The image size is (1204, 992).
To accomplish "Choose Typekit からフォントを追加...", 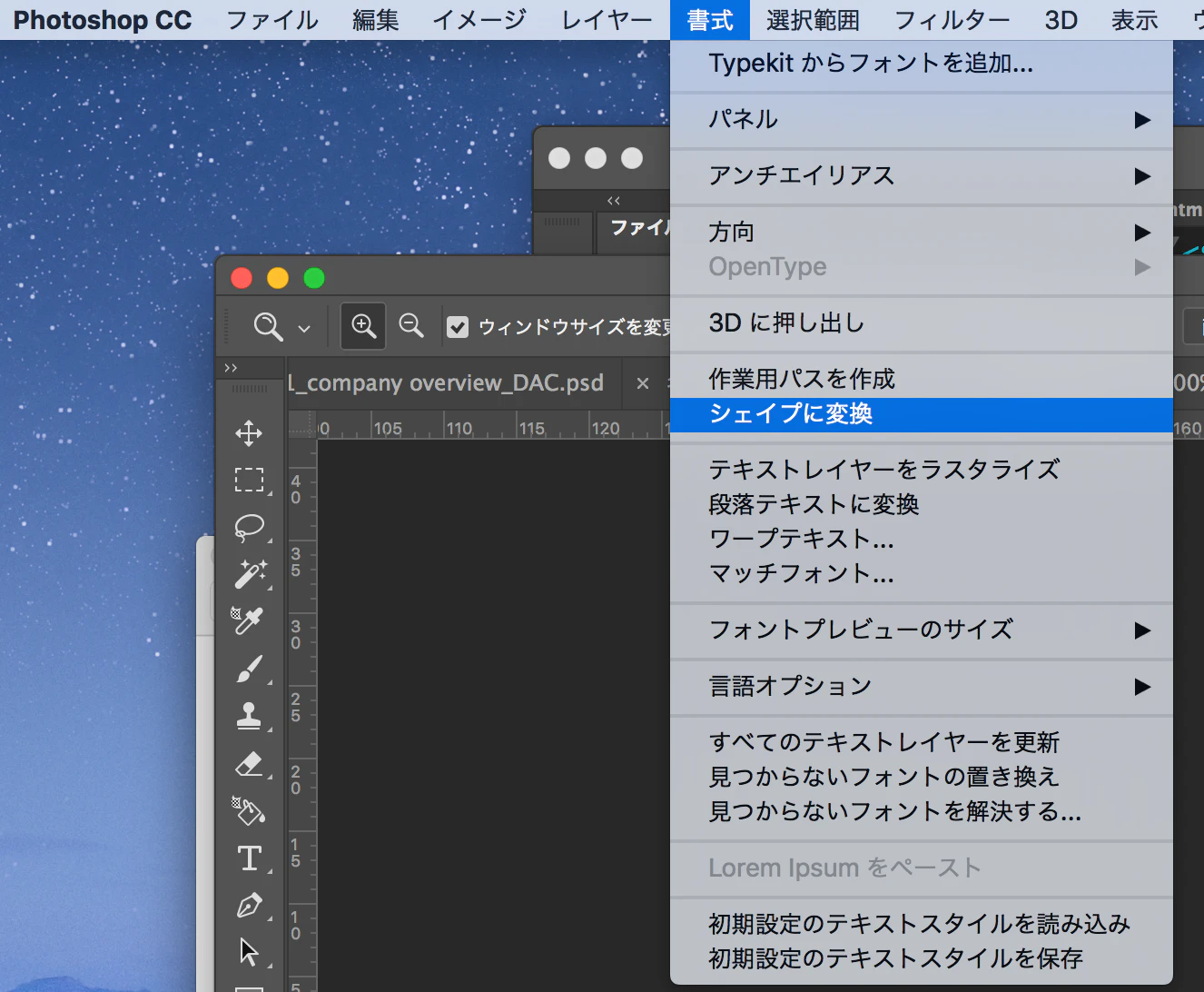I will pos(922,63).
